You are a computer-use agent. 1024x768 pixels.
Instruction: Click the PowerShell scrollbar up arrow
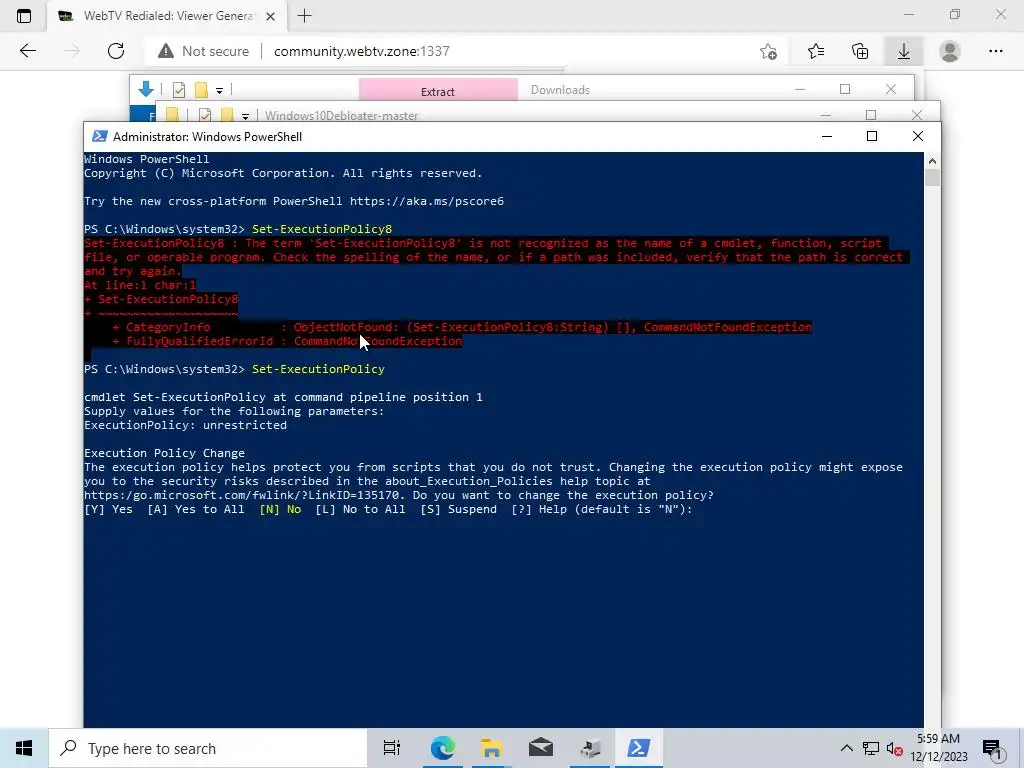pyautogui.click(x=932, y=161)
